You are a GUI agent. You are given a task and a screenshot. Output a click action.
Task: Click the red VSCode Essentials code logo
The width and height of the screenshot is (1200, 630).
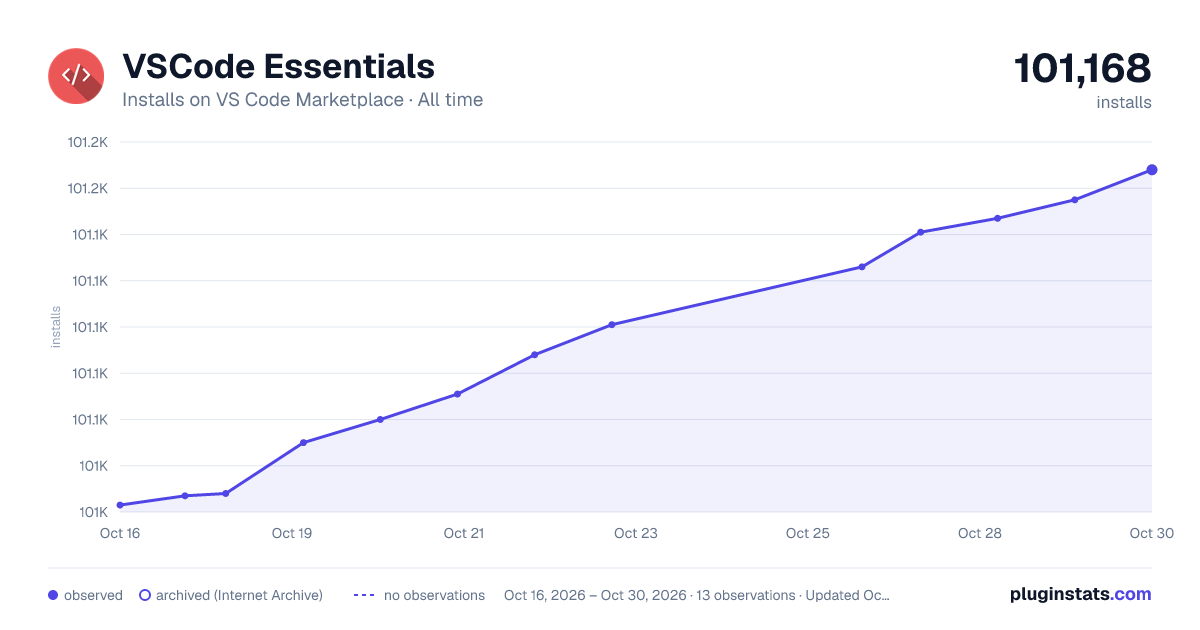coord(76,76)
